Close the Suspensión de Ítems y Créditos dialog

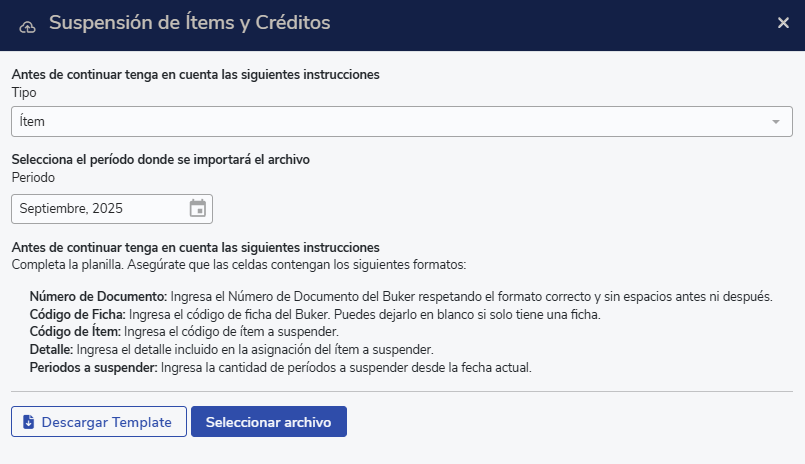click(x=783, y=23)
